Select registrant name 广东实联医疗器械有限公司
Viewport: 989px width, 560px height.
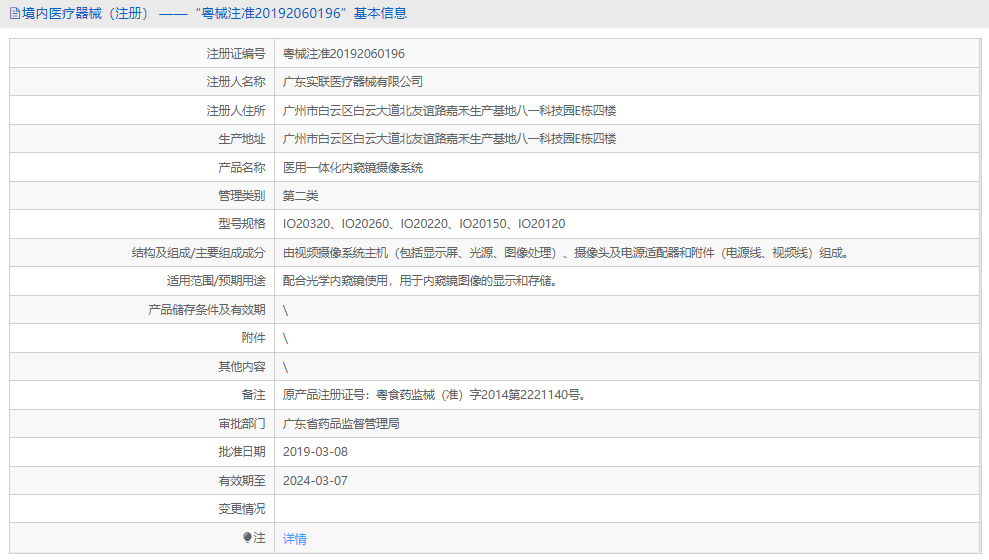point(353,81)
